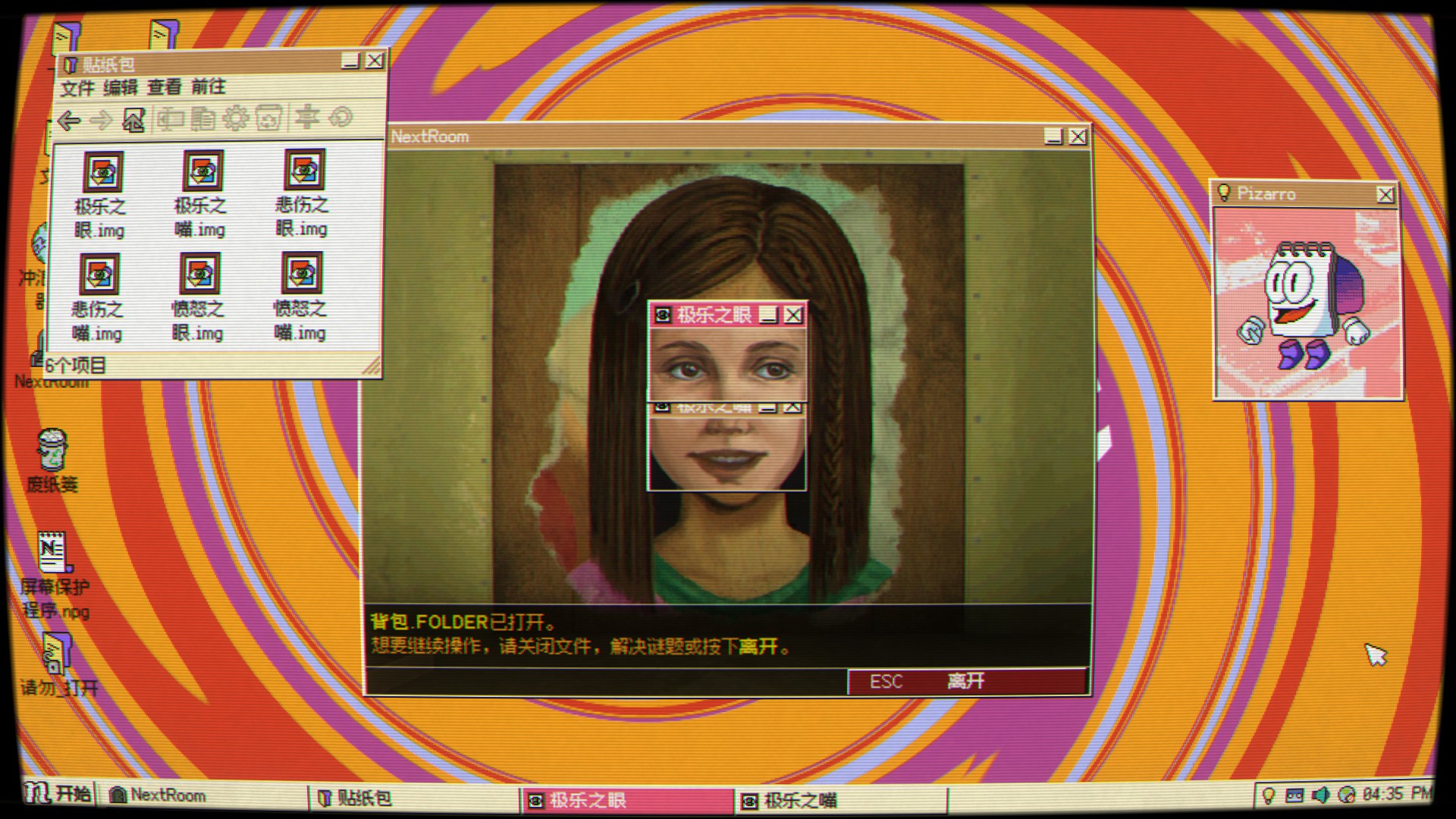Go back using the 贴纸包 back arrow
The image size is (1456, 819).
click(69, 120)
